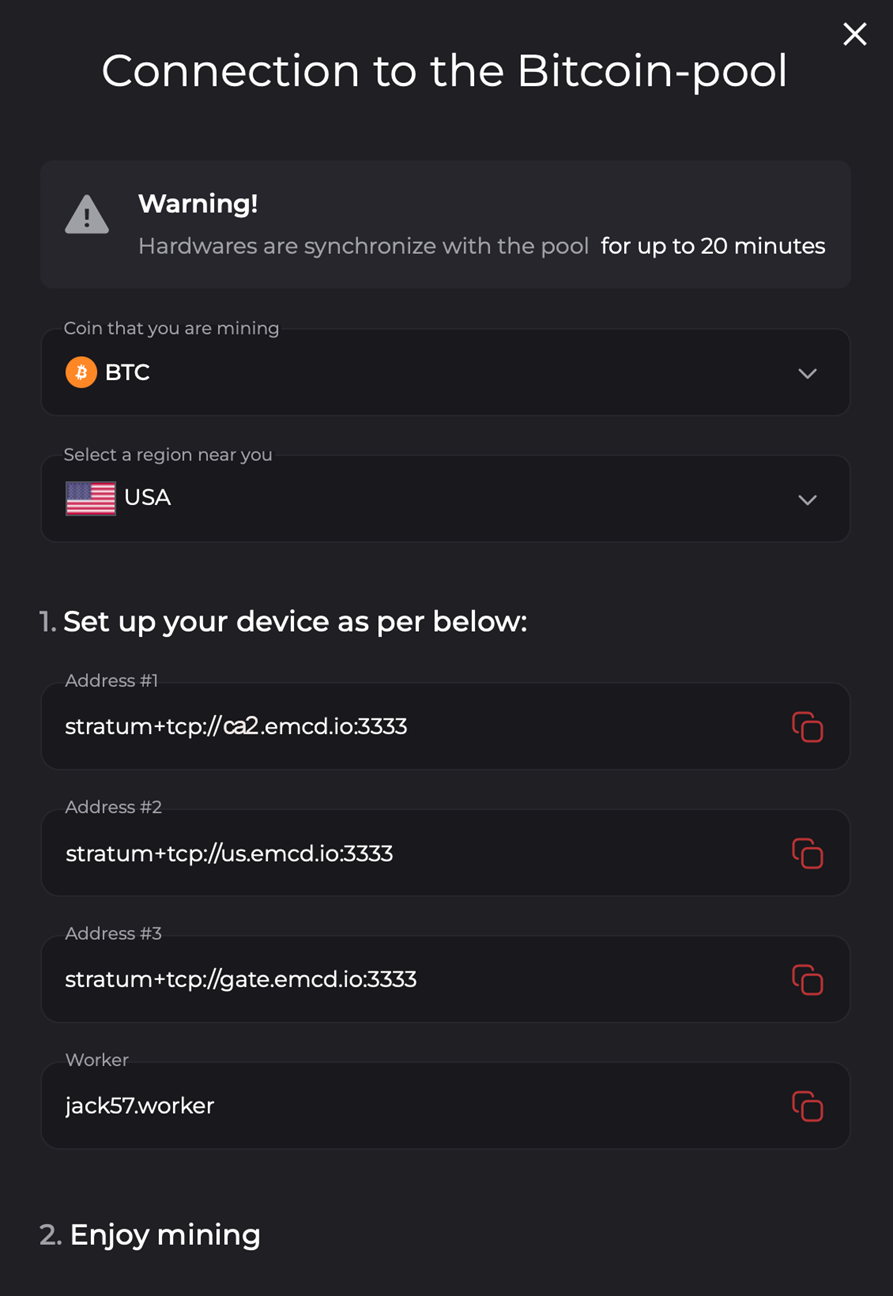Click the 'Connection to the Bitcoin-pool' title
Screen dimensions: 893x1296
pyautogui.click(x=445, y=72)
